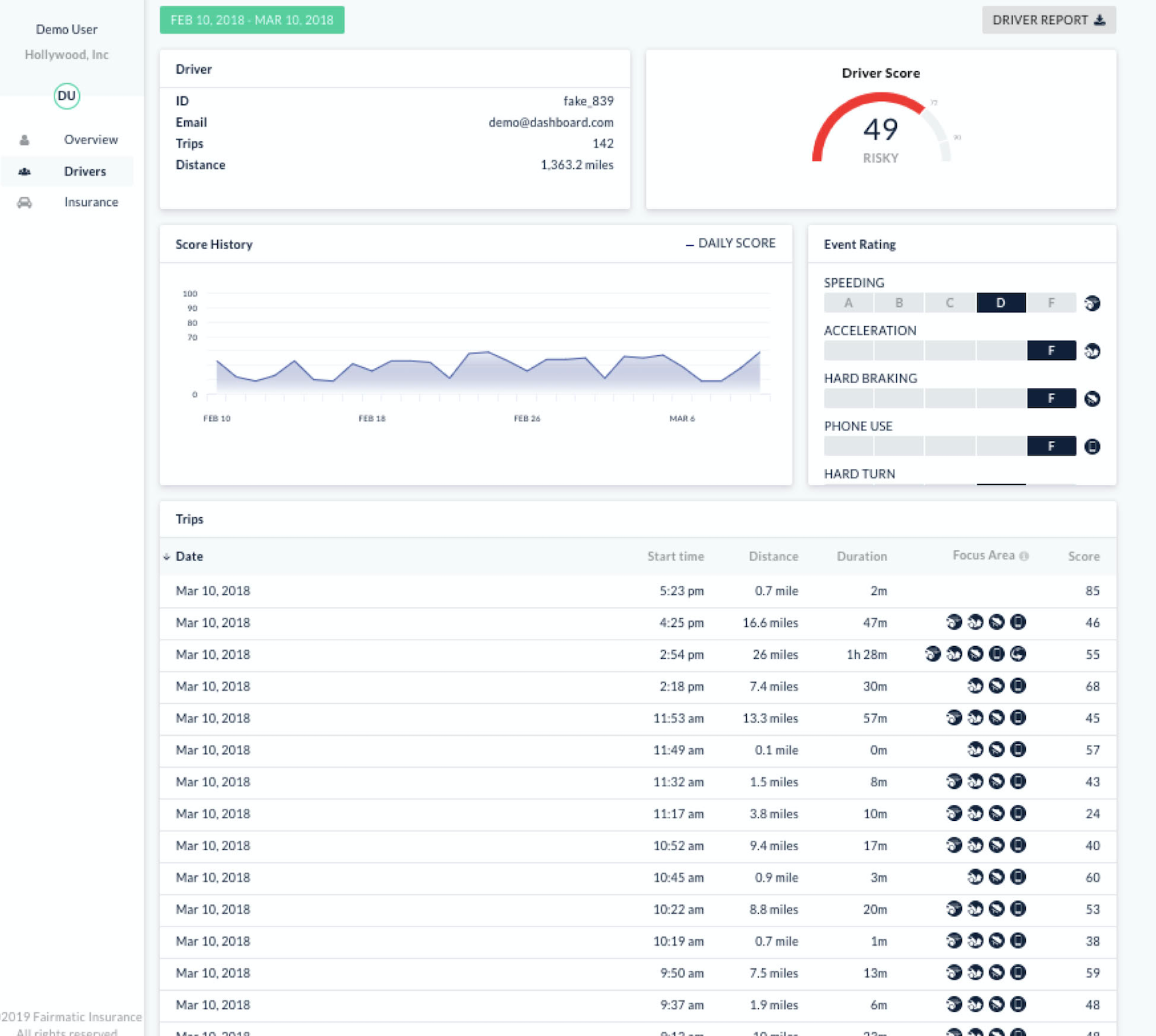Click the acceleration icon beside ACCELERATION rating
The height and width of the screenshot is (1036, 1156).
pos(1093,351)
